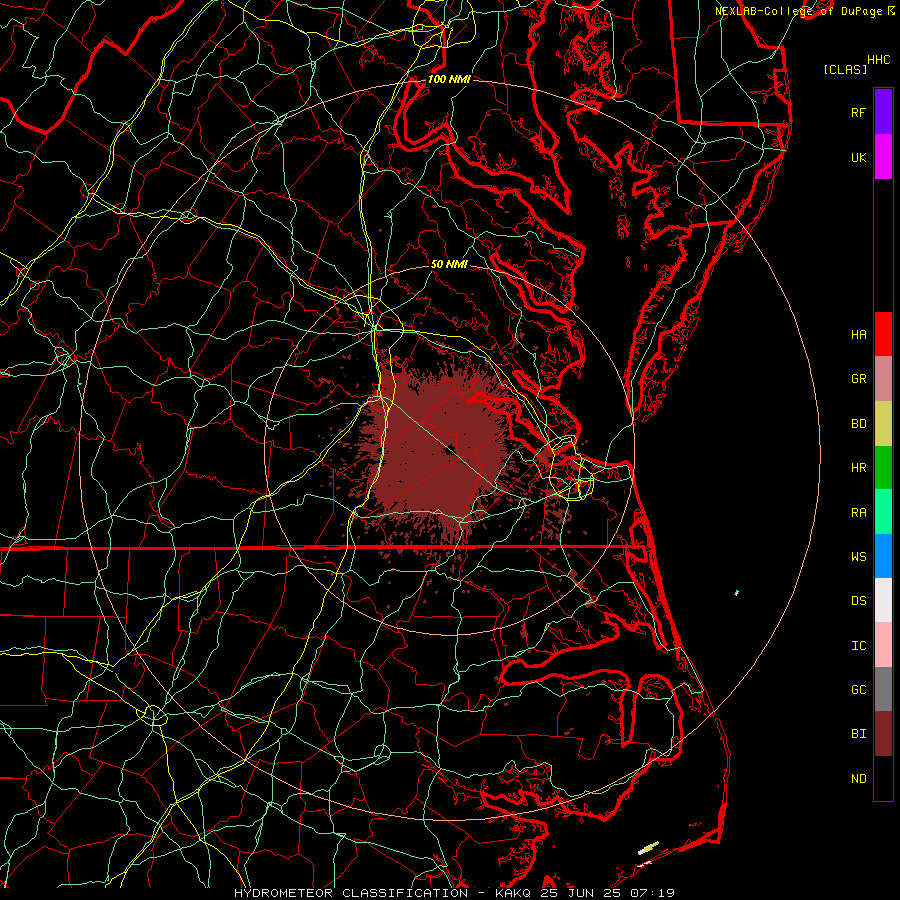The height and width of the screenshot is (900, 900).
Task: Click the RF legend label
Action: [858, 112]
